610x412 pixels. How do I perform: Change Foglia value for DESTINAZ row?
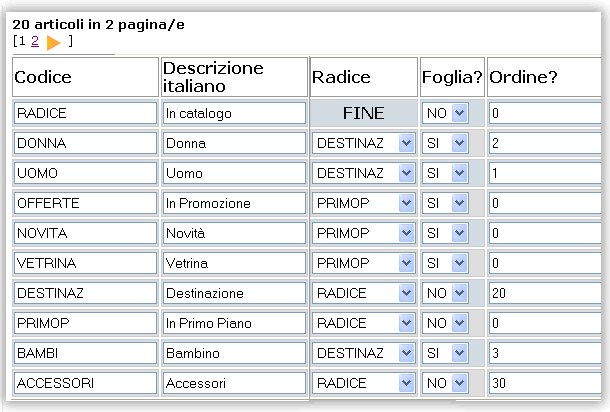(445, 293)
